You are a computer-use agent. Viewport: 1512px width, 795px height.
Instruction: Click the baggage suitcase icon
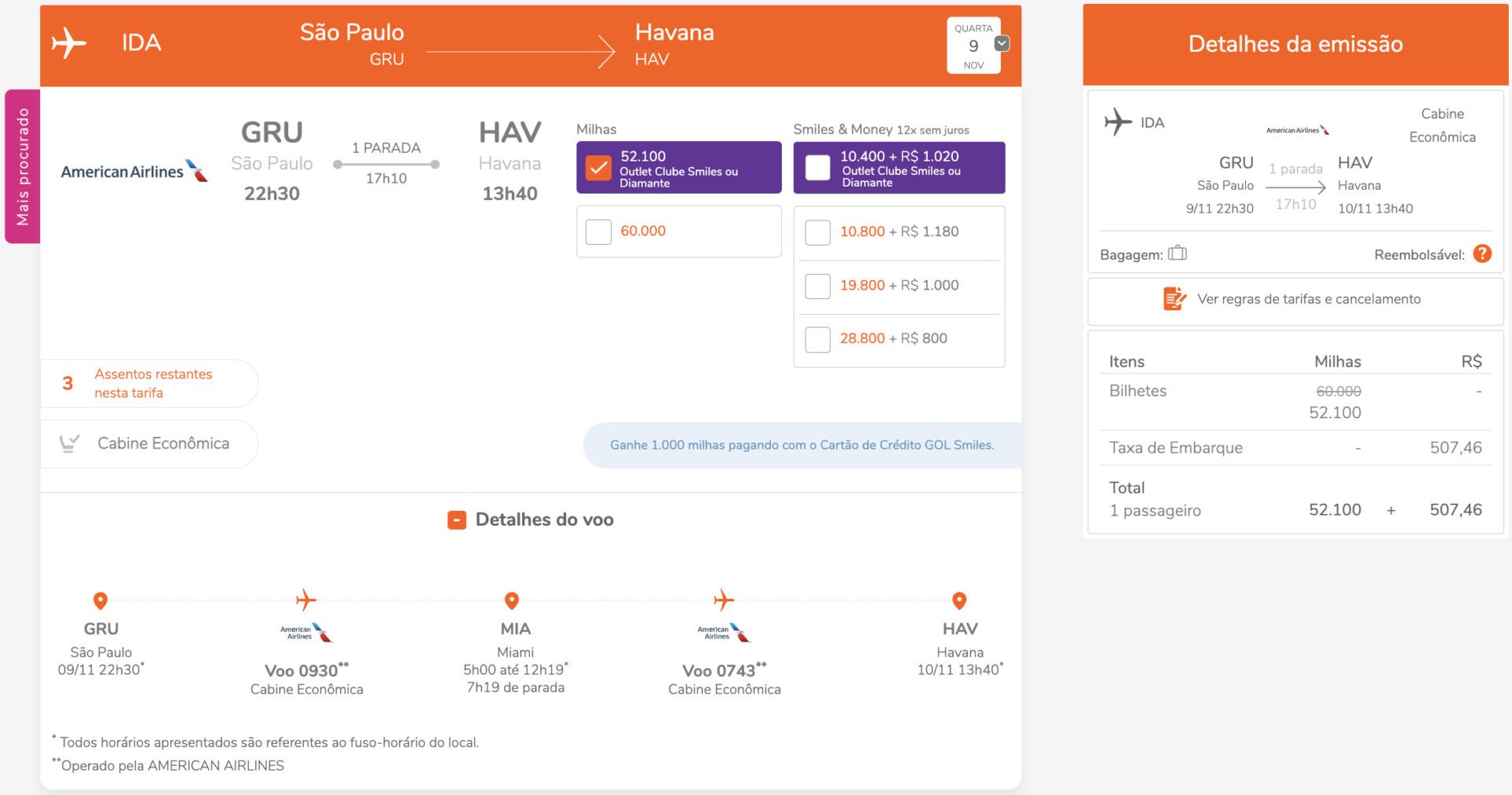click(1177, 253)
